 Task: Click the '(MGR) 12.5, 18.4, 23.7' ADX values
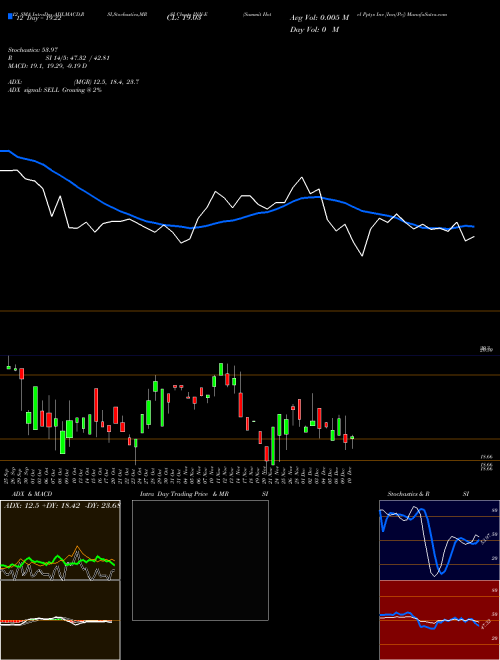[106, 82]
